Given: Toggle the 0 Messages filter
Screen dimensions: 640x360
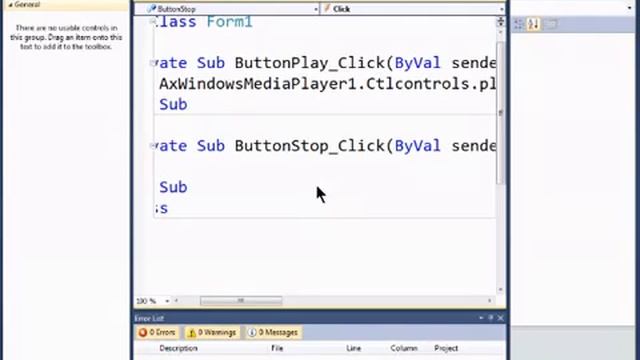Looking at the screenshot, I should coord(273,332).
